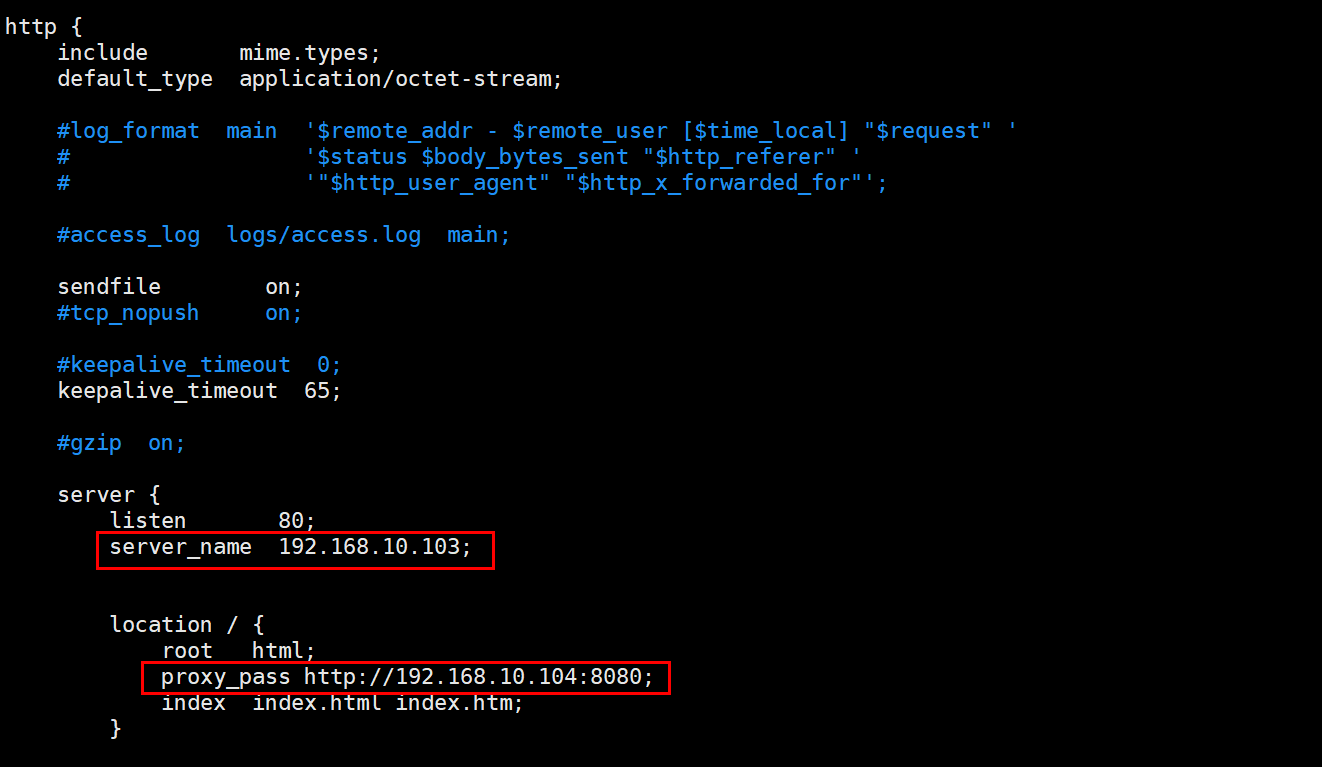Screen dimensions: 1322x767
Task: Click the proxy_pass http://192.168.10.104:8080 line
Action: (x=407, y=677)
